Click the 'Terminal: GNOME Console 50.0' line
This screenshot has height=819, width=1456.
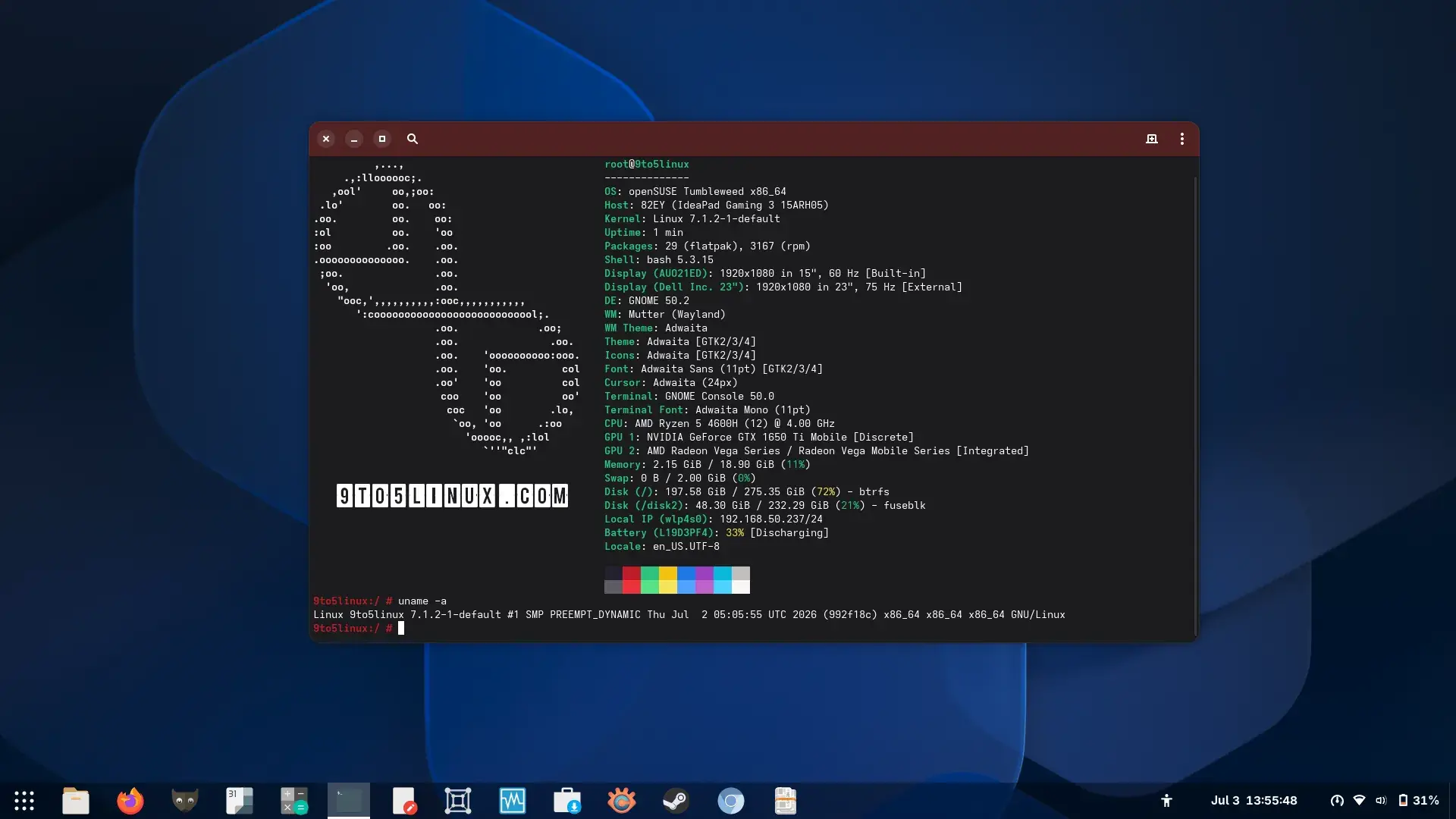pos(689,397)
